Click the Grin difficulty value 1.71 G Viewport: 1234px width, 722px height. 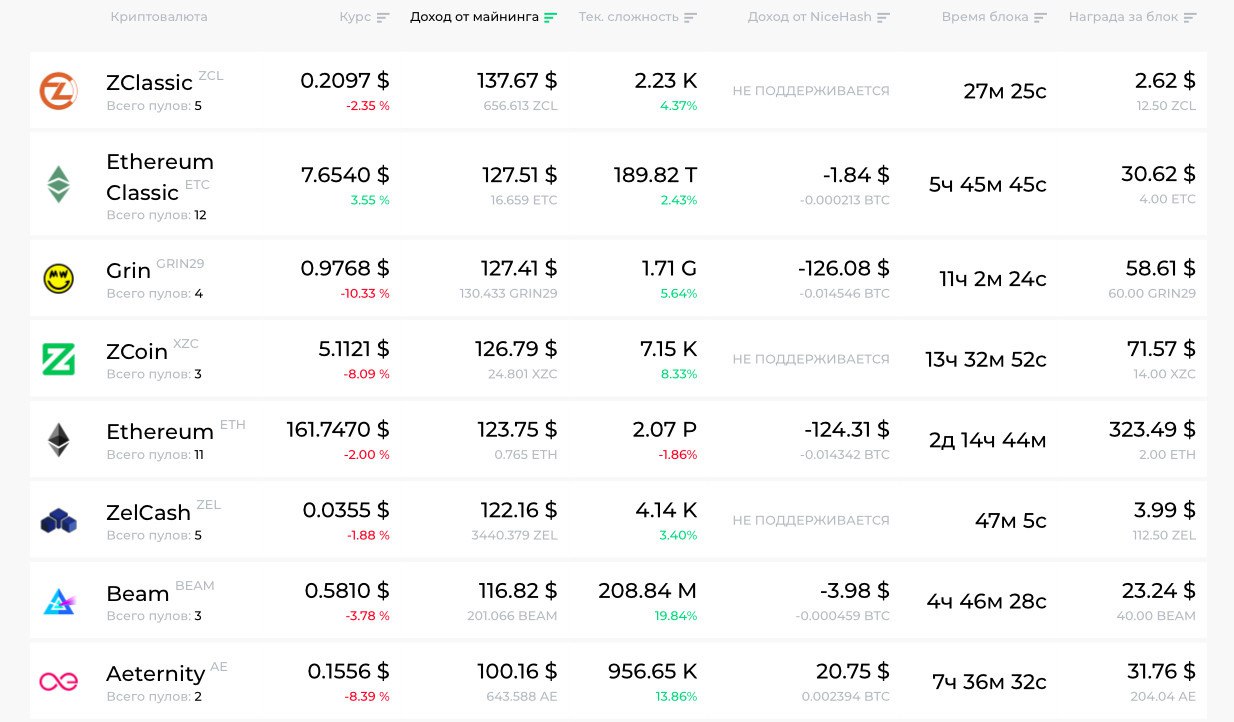pyautogui.click(x=669, y=268)
